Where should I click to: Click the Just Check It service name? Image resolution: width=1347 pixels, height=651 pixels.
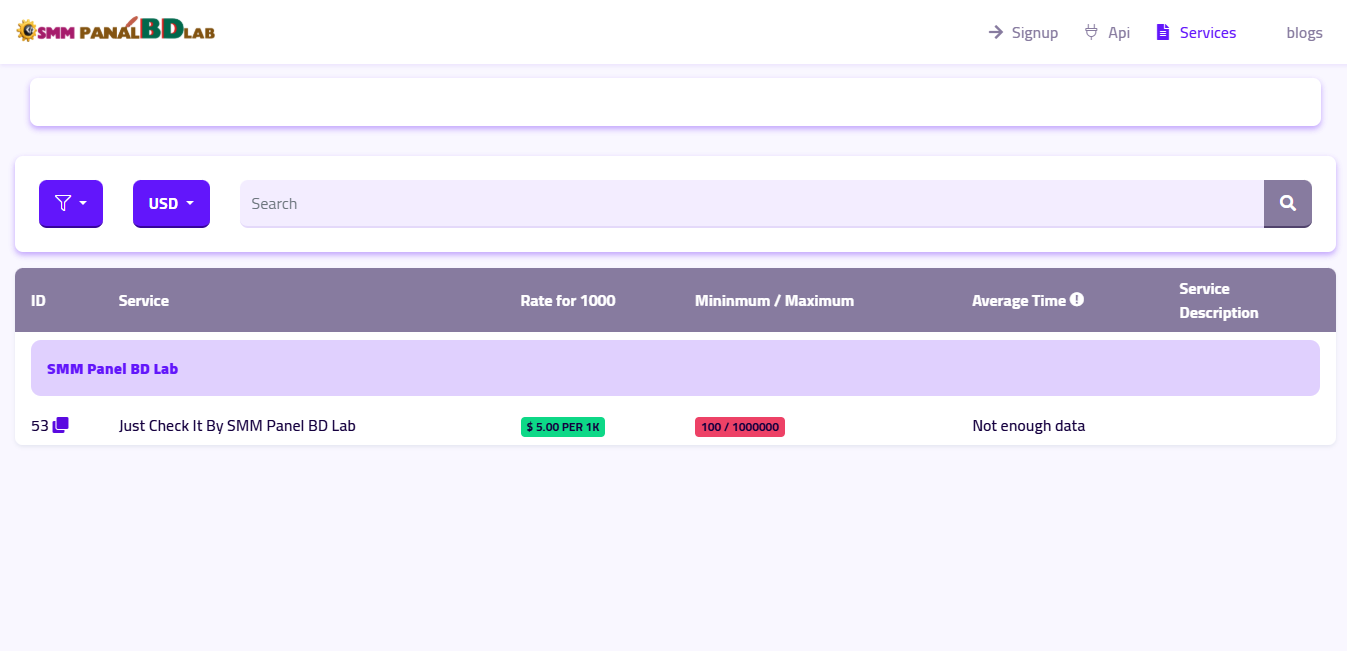(237, 426)
